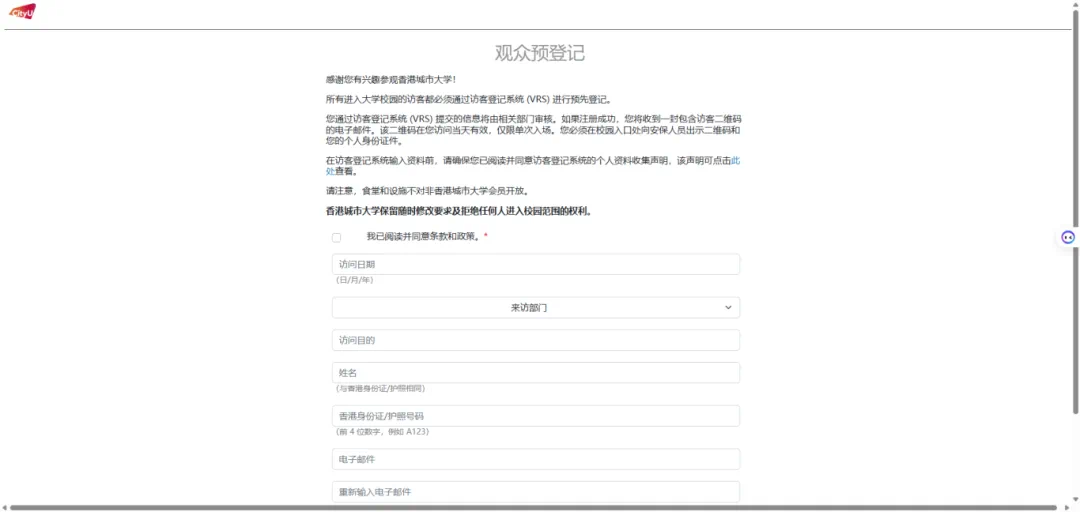This screenshot has height=512, width=1080.
Task: Open the floating assistant robot icon
Action: pos(1068,237)
